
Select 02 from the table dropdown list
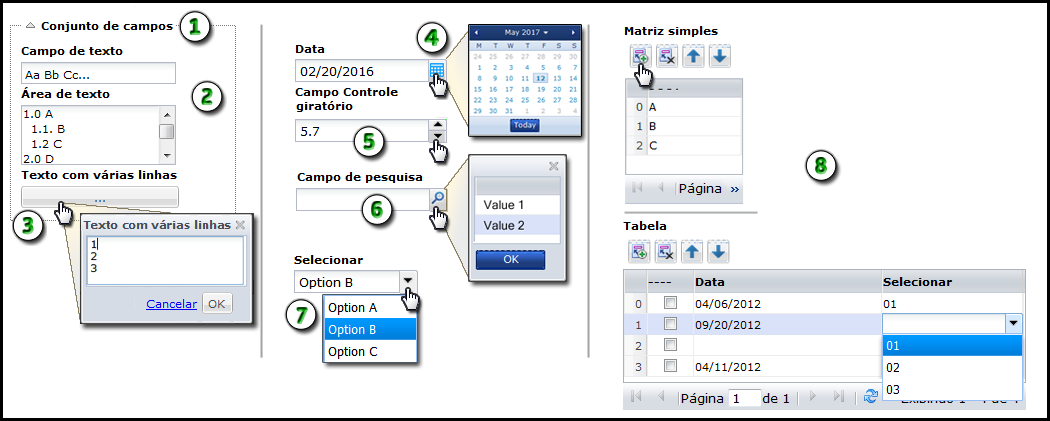[893, 367]
